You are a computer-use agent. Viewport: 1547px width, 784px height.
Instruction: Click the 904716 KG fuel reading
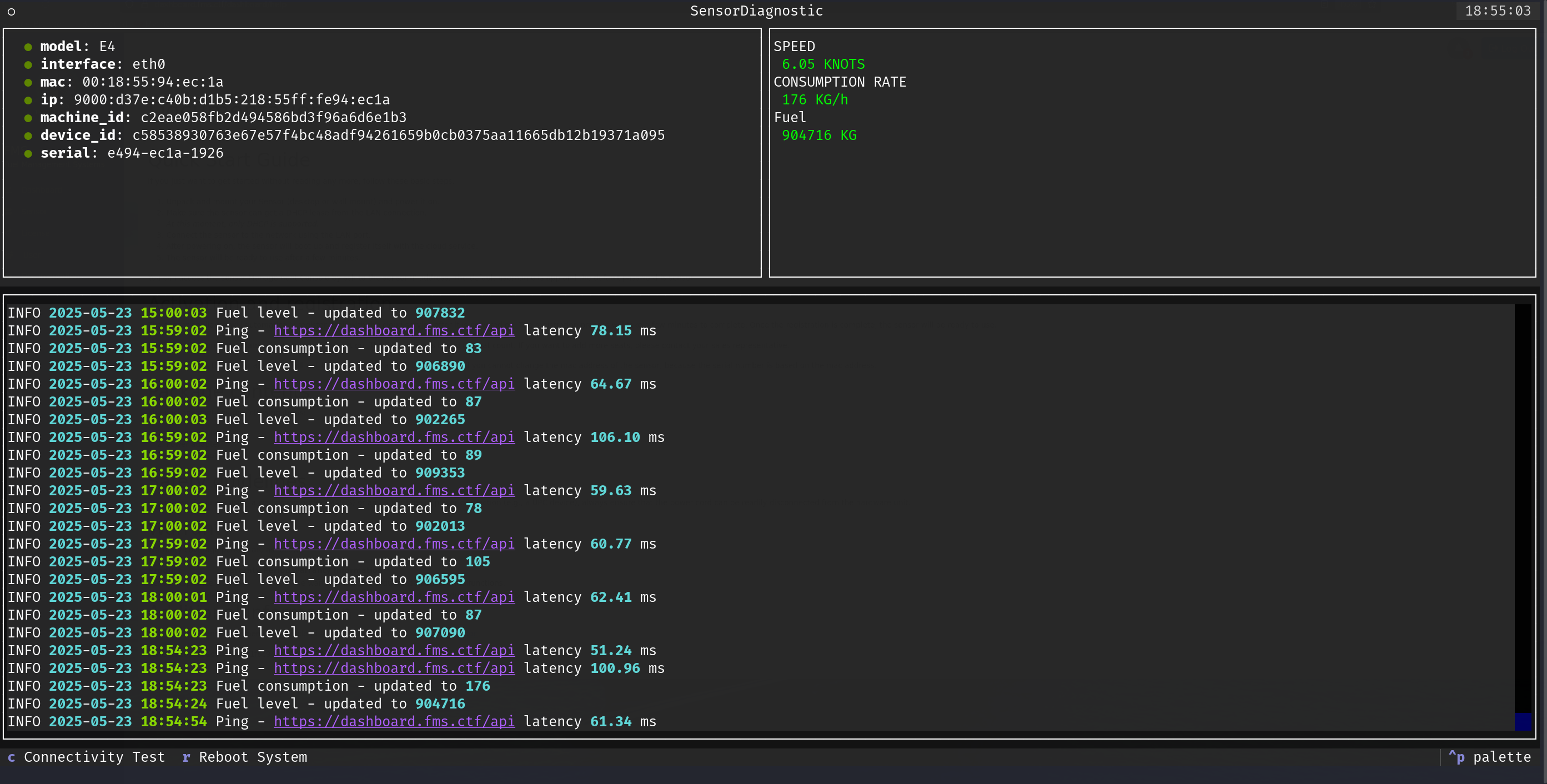(x=819, y=135)
